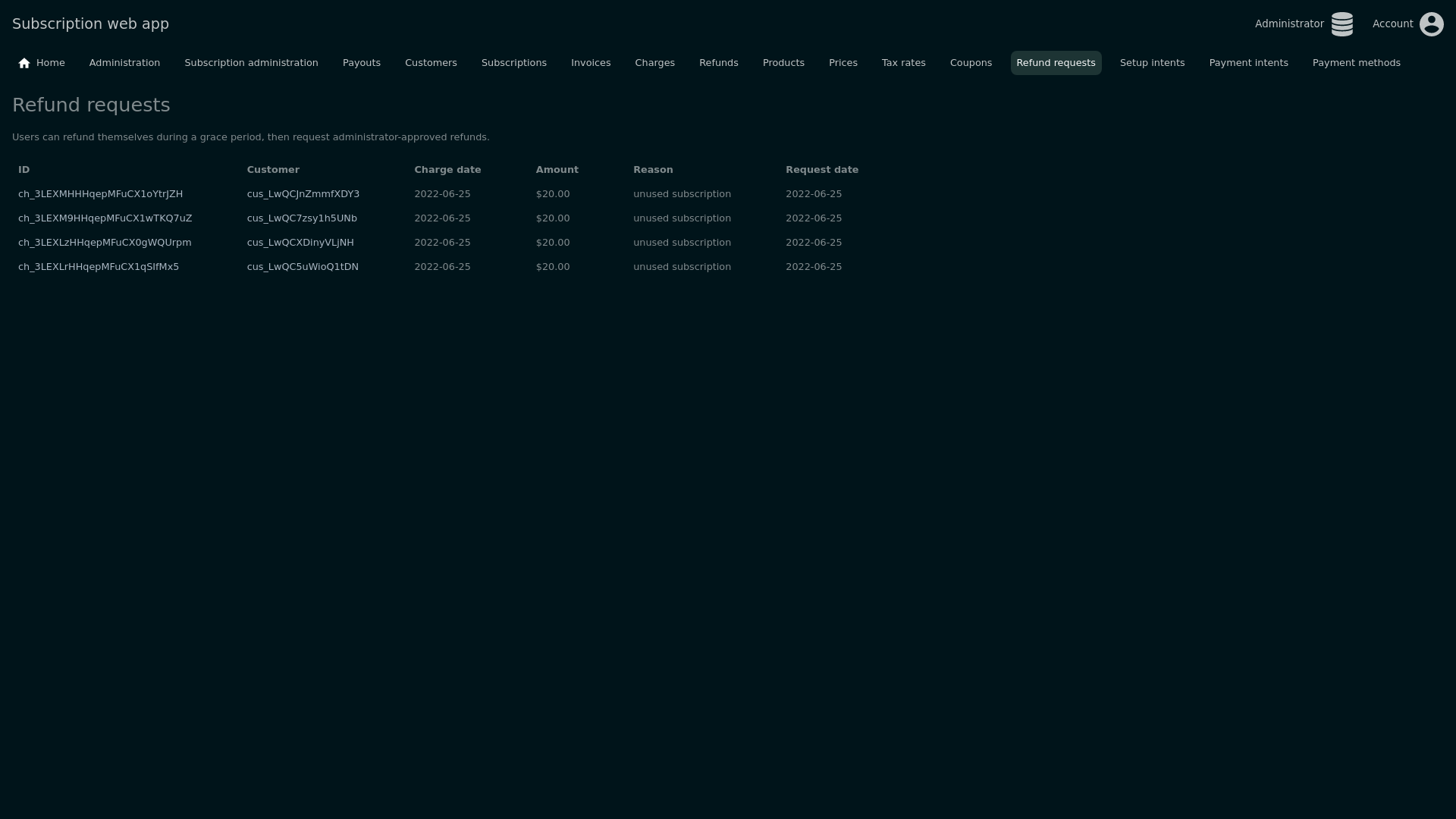
Task: Select the Refunds navigation item
Action: (718, 63)
